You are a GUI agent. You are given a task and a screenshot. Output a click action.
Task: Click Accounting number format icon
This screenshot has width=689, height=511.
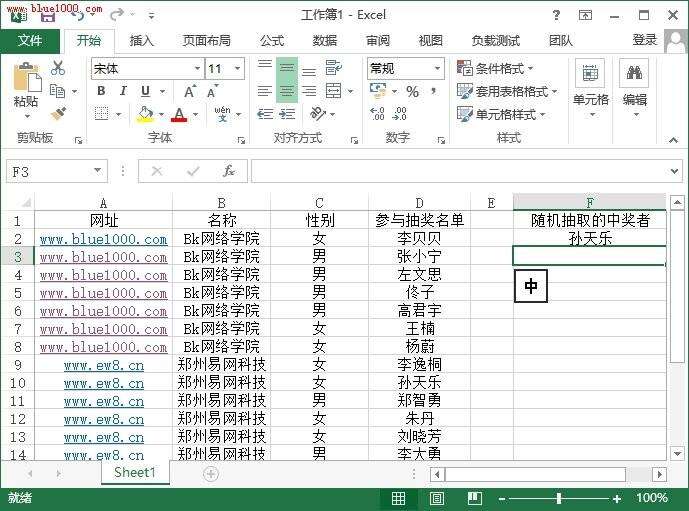click(x=378, y=91)
